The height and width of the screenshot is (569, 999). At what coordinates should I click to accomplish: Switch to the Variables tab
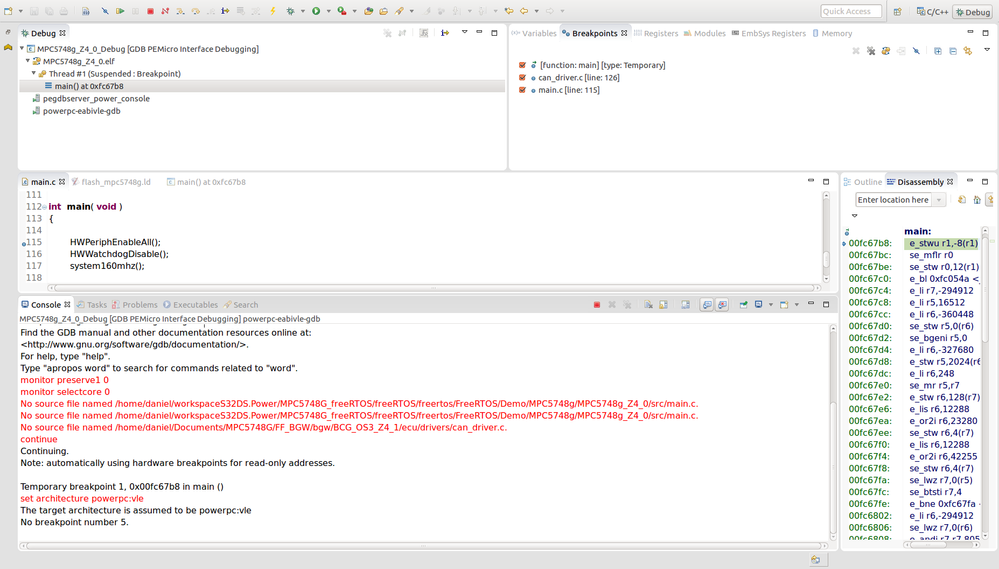pos(535,33)
